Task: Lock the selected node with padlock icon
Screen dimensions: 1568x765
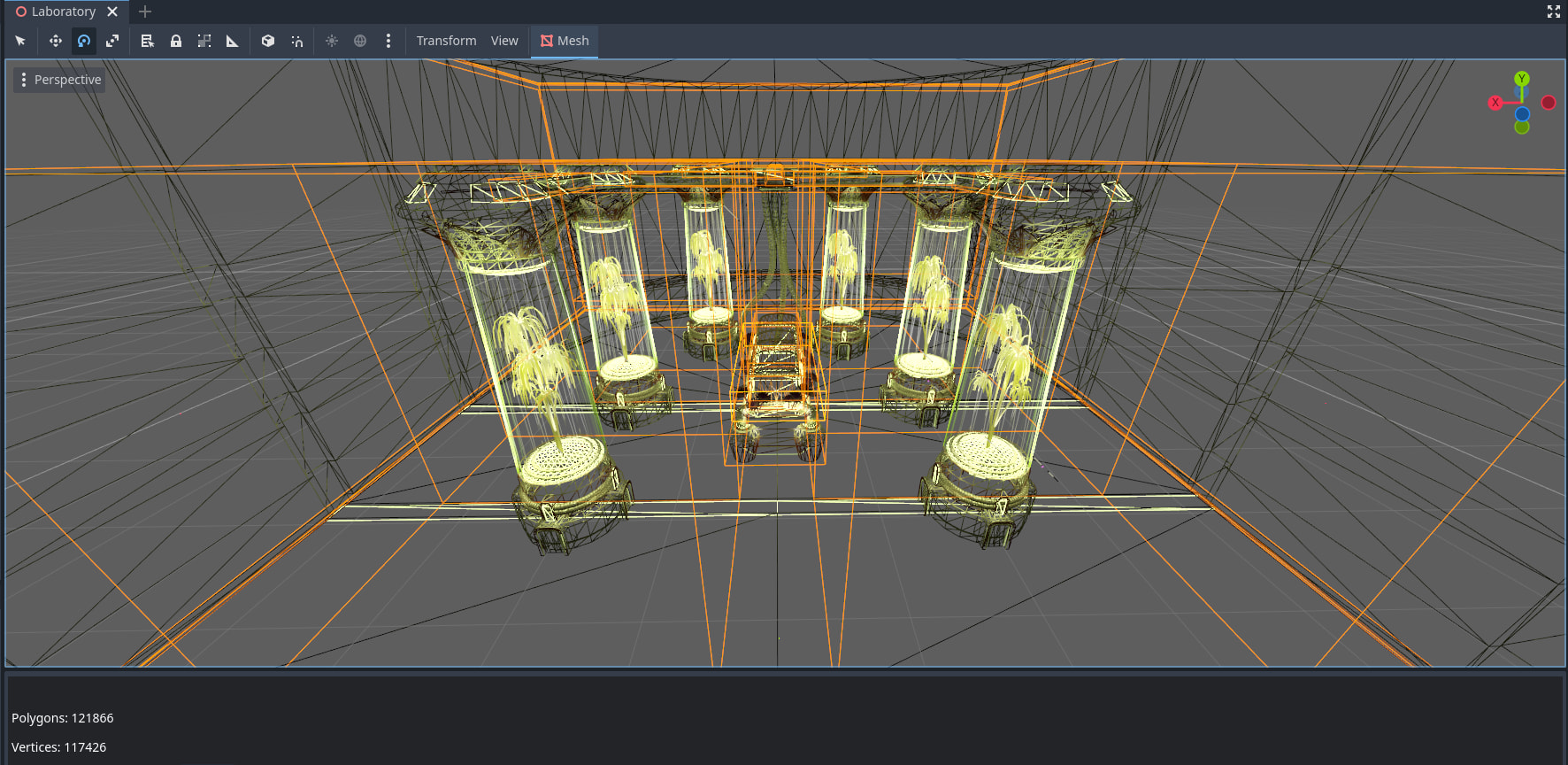Action: (x=176, y=41)
